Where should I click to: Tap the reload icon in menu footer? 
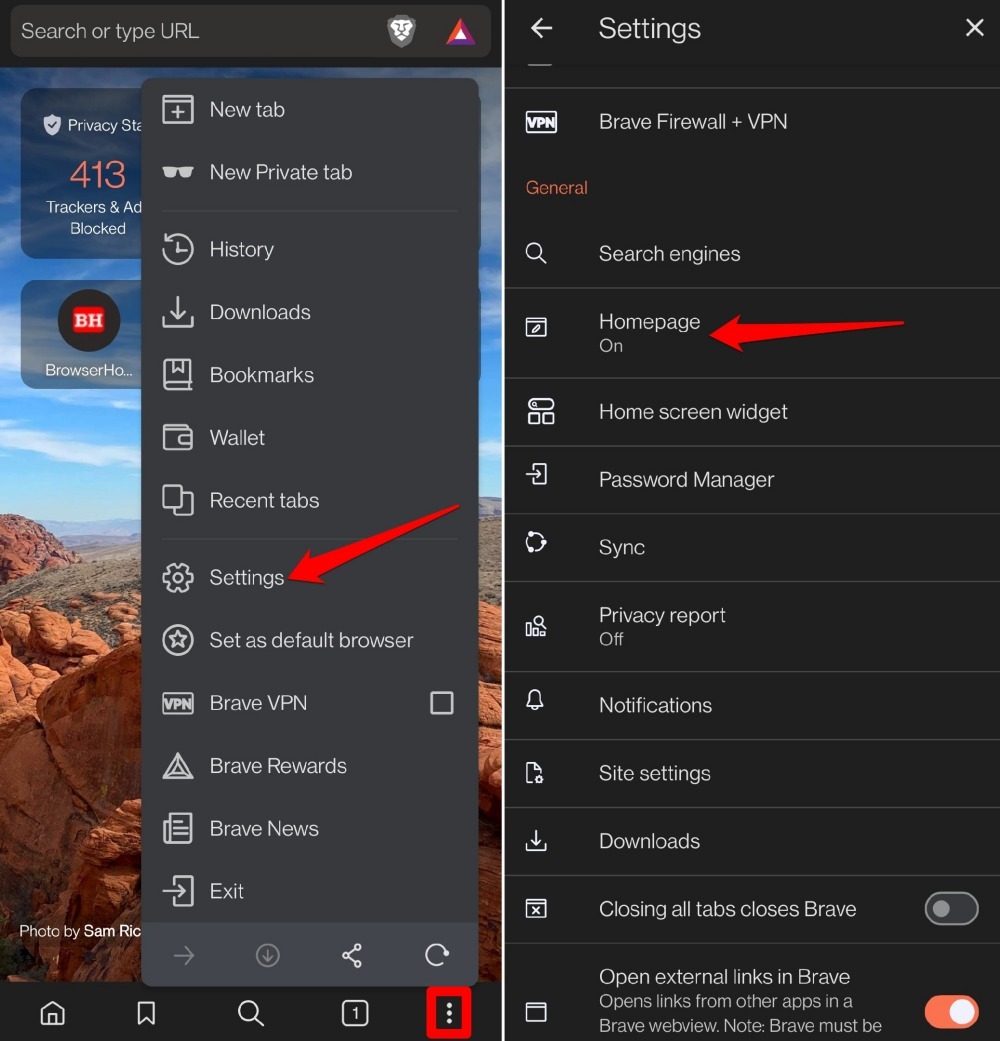click(x=436, y=955)
